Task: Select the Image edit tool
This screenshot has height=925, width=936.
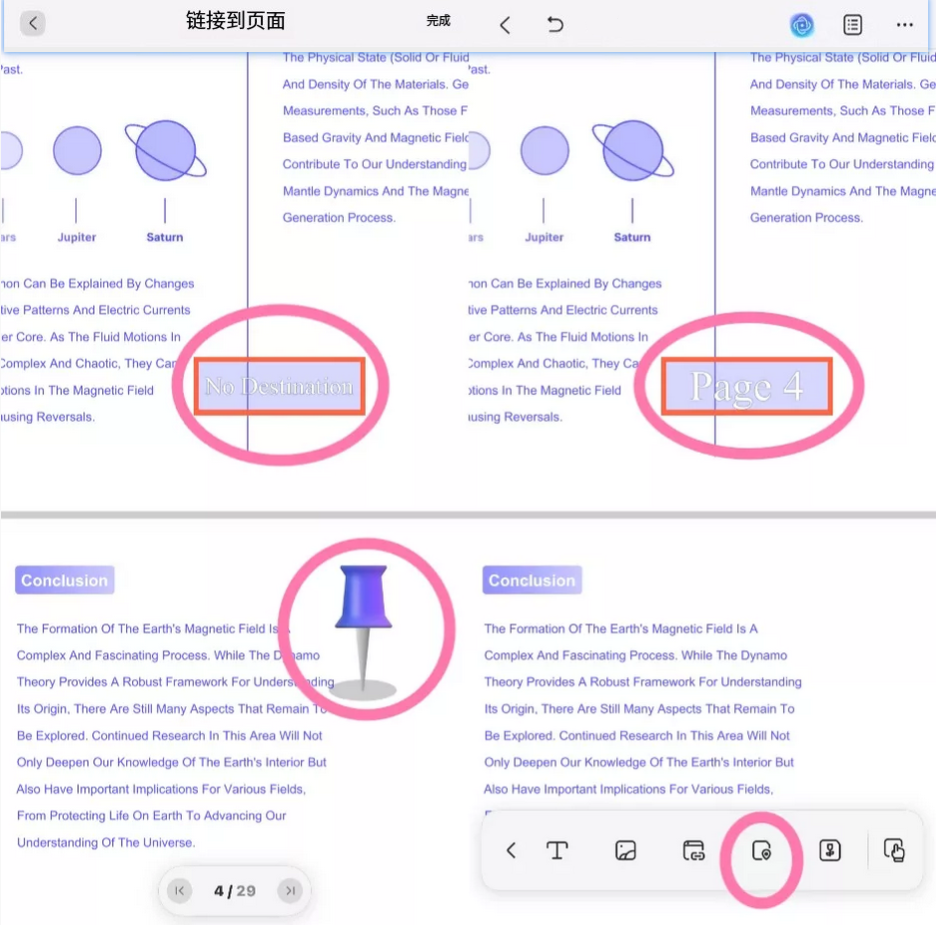Action: [626, 851]
